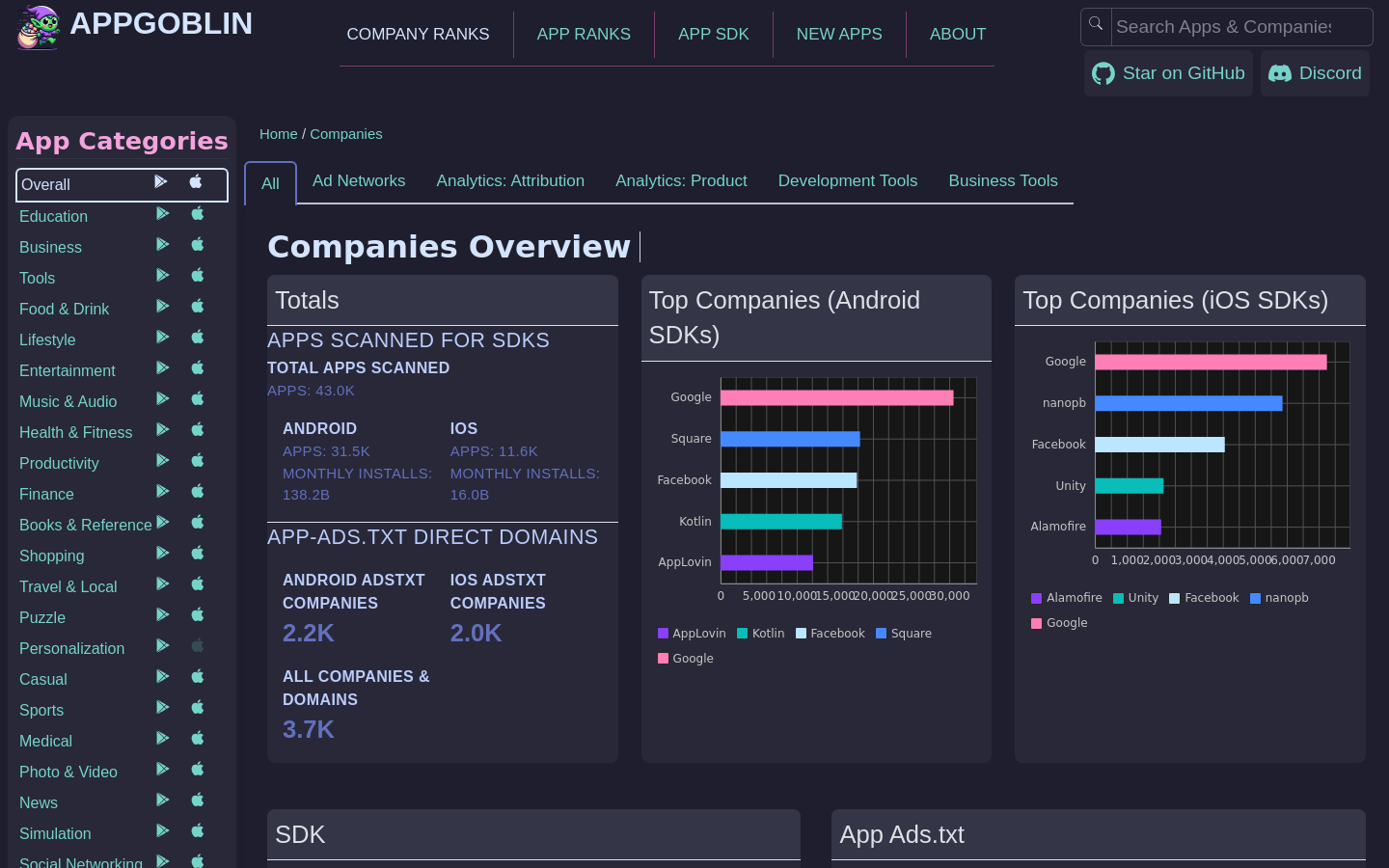Click Google Play icon for Puzzle
Image resolution: width=1389 pixels, height=868 pixels.
point(163,615)
